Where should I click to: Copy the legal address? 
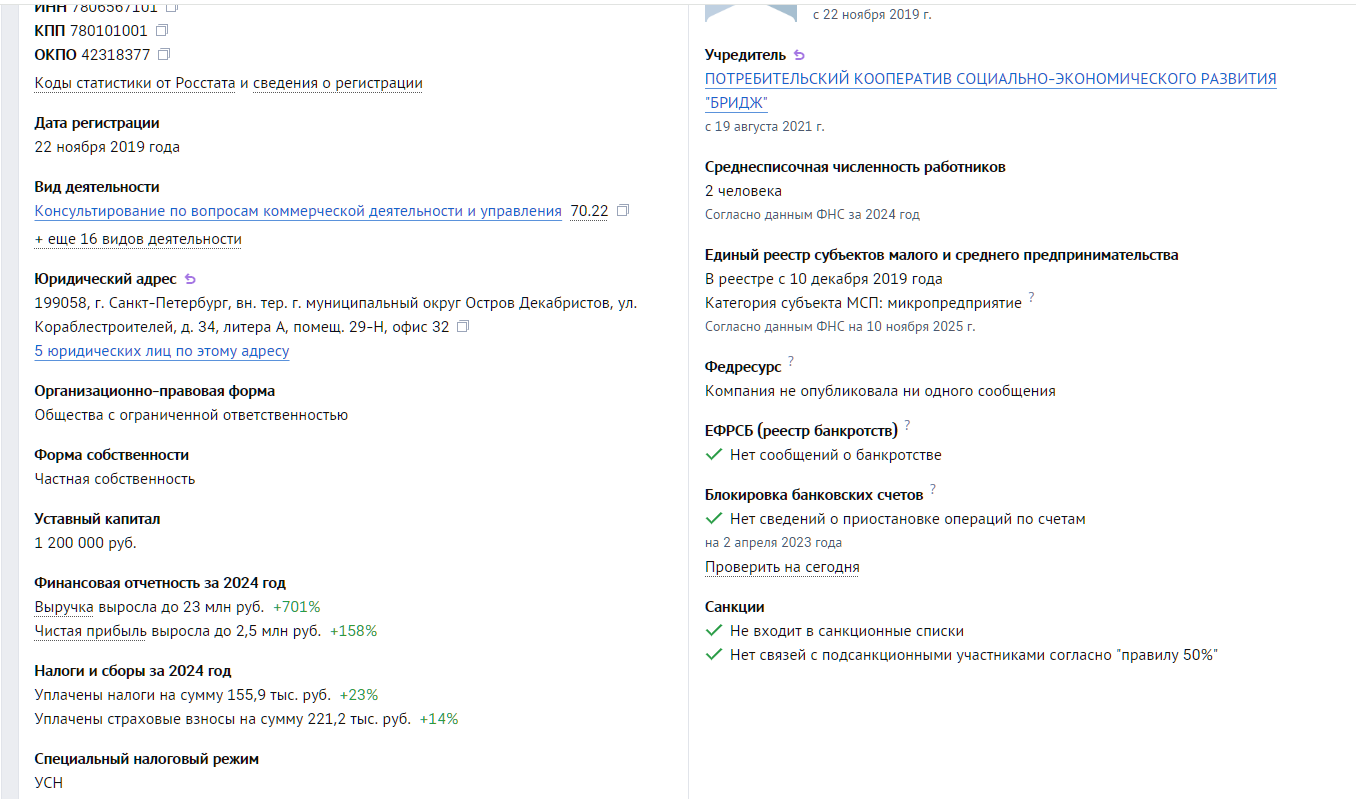463,327
